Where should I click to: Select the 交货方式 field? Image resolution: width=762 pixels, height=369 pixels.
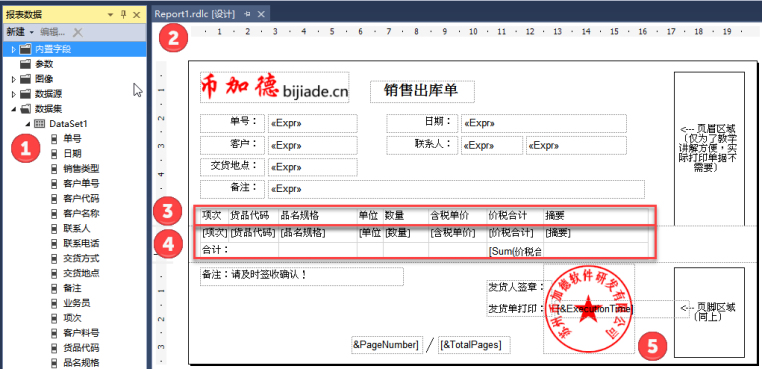click(x=81, y=258)
